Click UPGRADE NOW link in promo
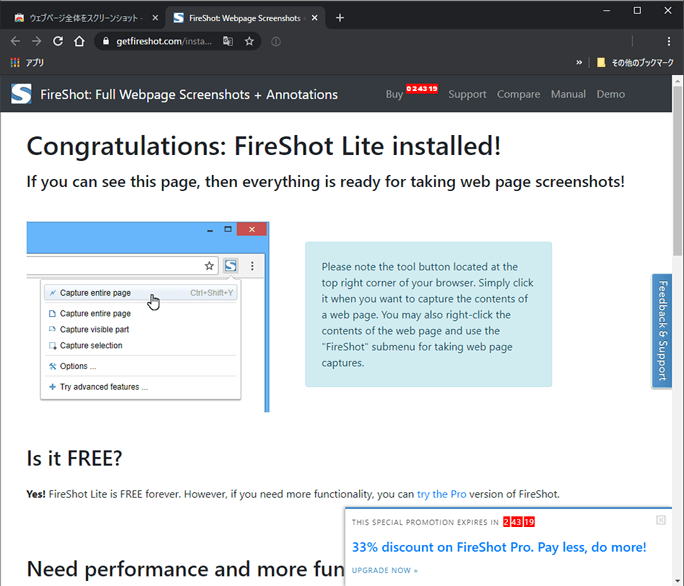The width and height of the screenshot is (684, 586). click(385, 570)
